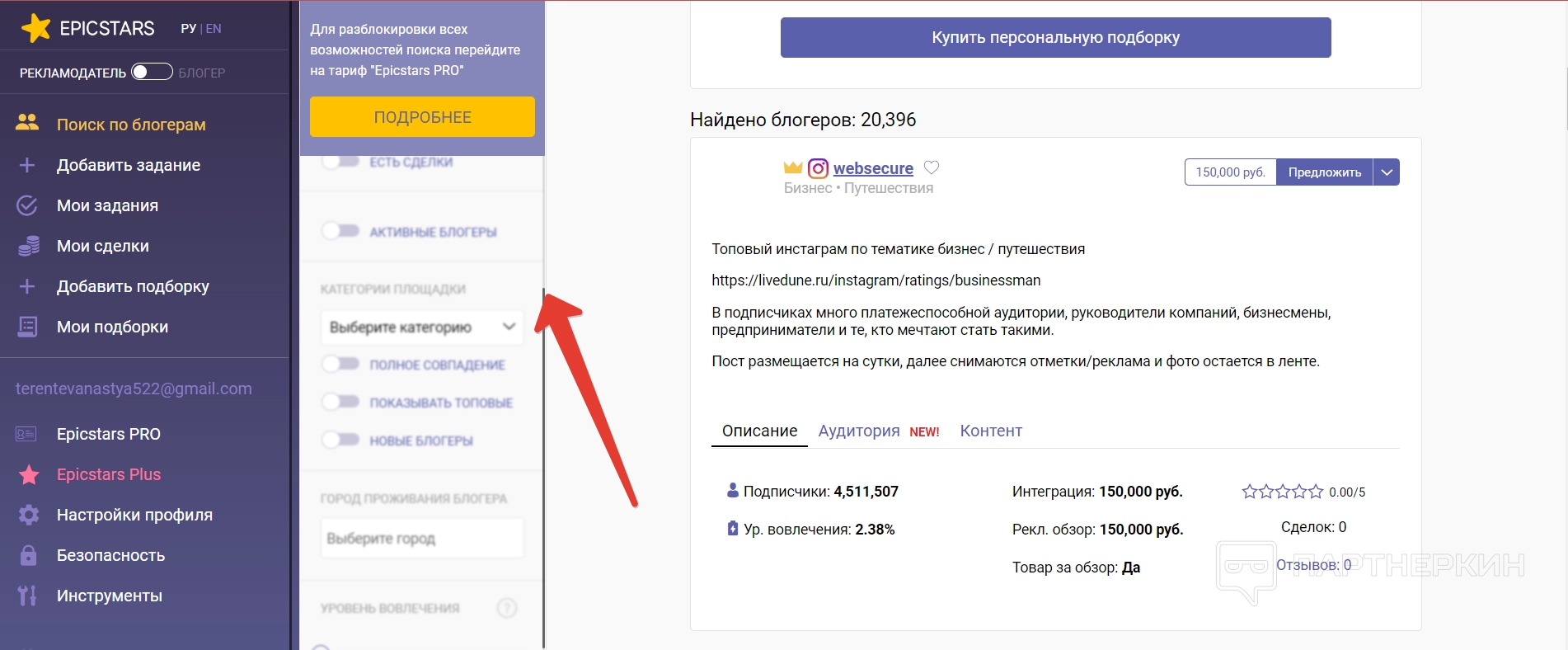Click the My tasks checkmark icon
1568x650 pixels.
[27, 205]
